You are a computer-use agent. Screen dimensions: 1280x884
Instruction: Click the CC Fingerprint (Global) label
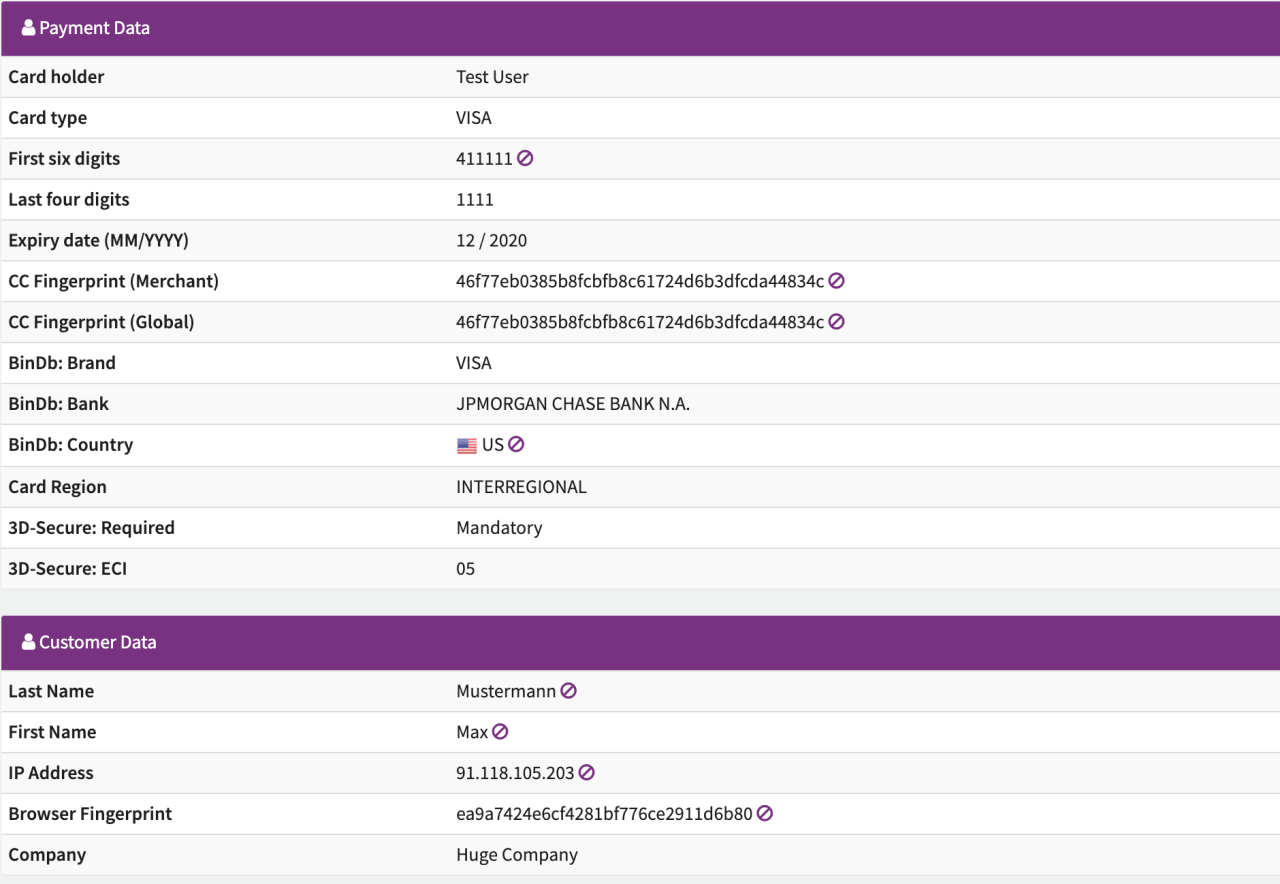point(101,323)
